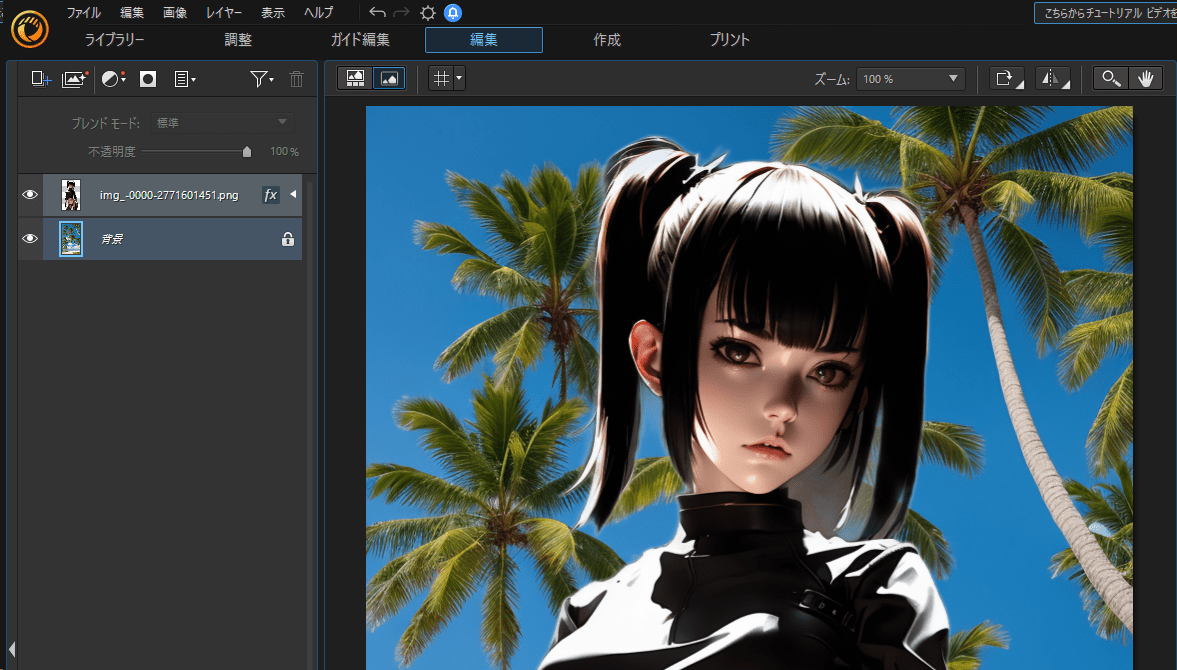Viewport: 1177px width, 670px height.
Task: Select the hand pan tool
Action: point(1145,78)
